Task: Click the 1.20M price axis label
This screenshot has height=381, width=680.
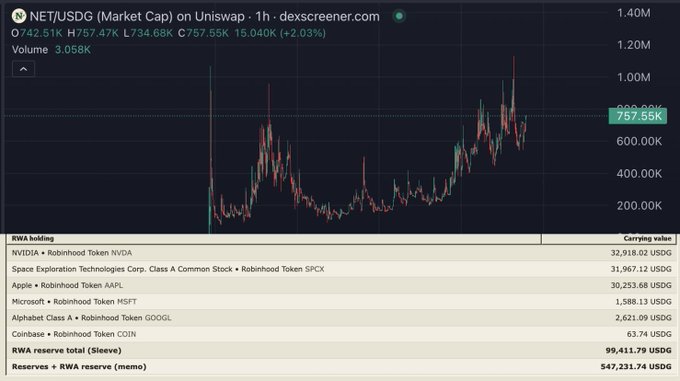Action: (x=634, y=45)
